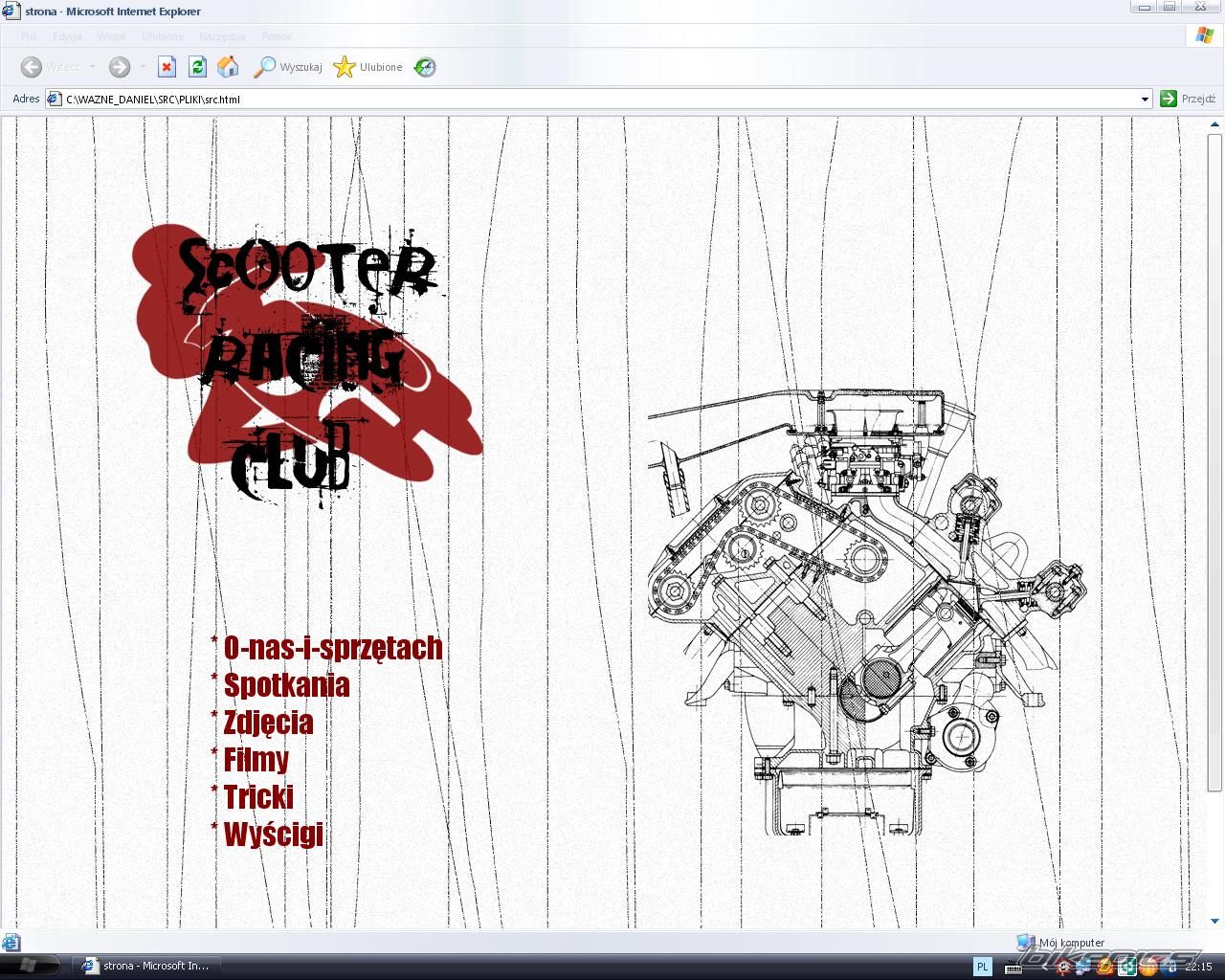
Task: Open the Tricki link
Action: pyautogui.click(x=258, y=797)
